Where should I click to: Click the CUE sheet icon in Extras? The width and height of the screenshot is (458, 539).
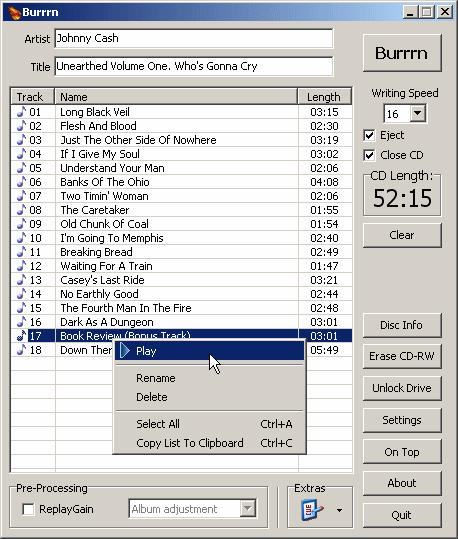(312, 510)
